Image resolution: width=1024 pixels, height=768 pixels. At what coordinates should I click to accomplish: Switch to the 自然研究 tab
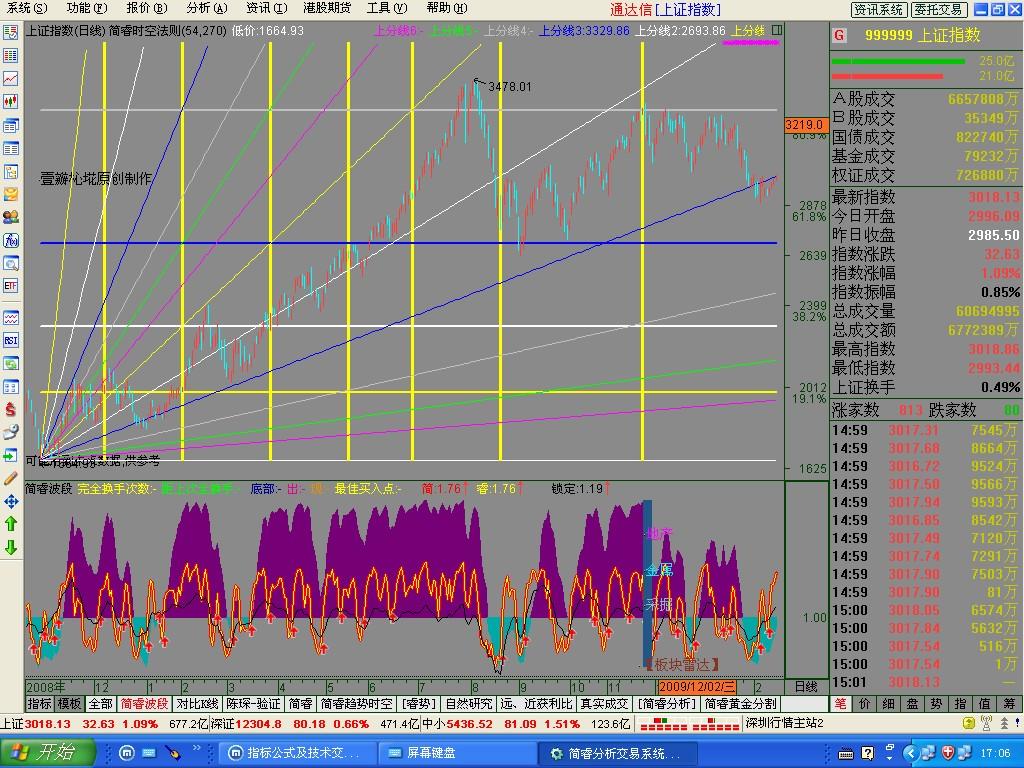[469, 704]
